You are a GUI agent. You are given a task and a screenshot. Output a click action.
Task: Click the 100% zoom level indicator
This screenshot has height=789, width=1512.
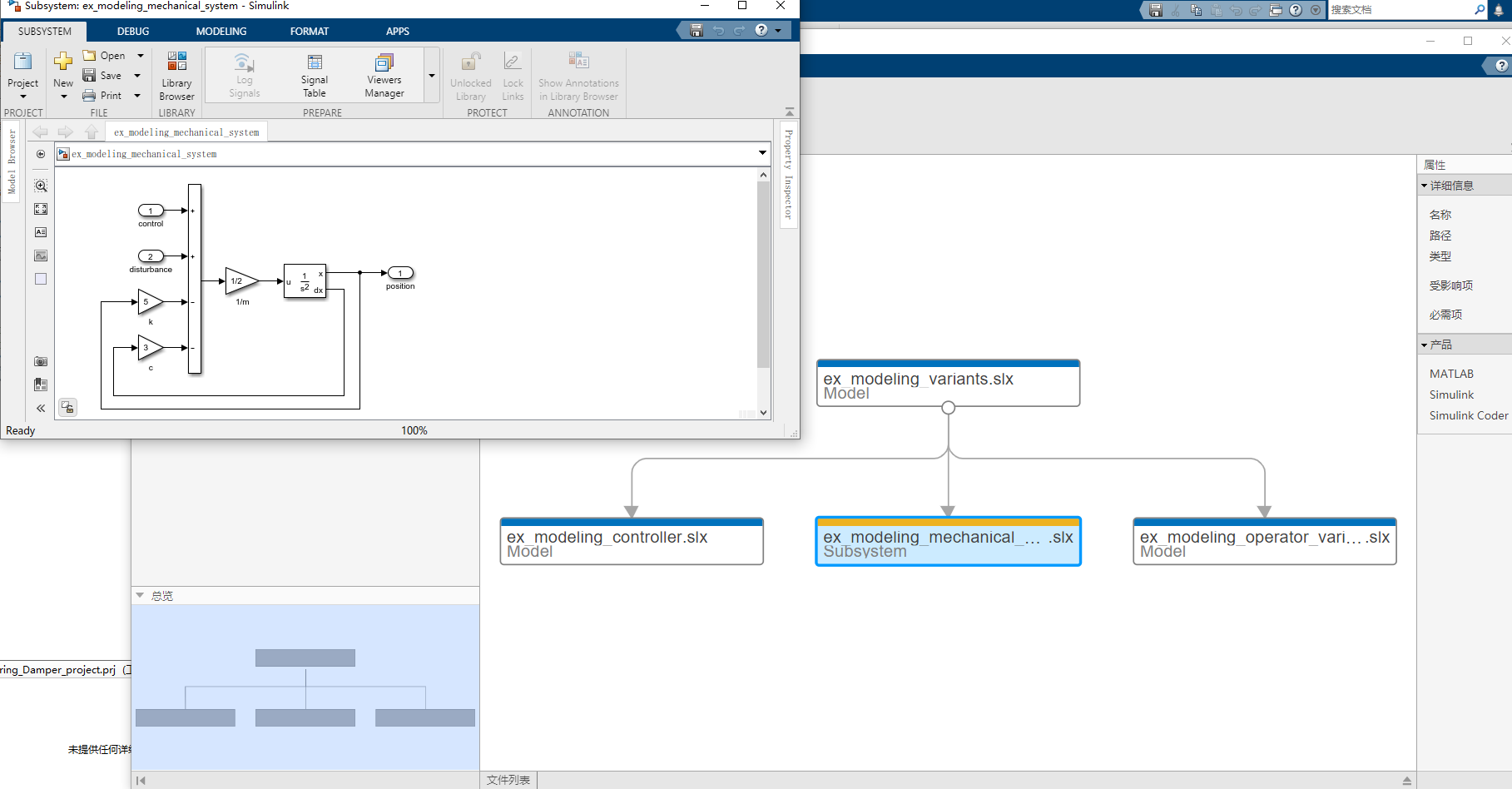[x=414, y=430]
